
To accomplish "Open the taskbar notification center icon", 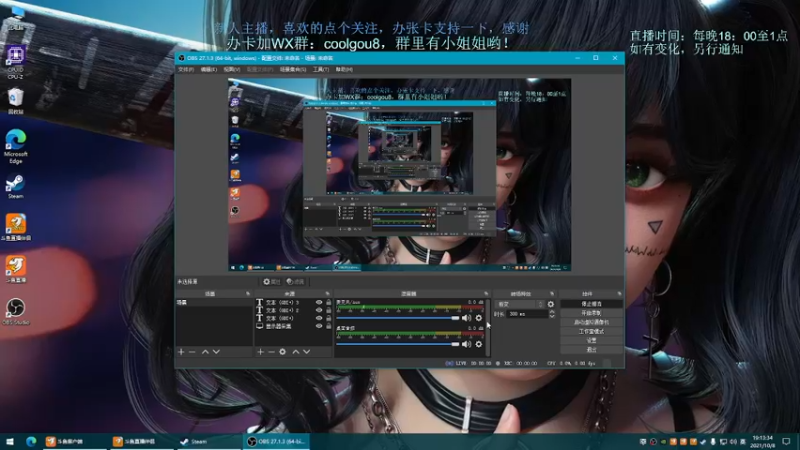I will click(786, 441).
